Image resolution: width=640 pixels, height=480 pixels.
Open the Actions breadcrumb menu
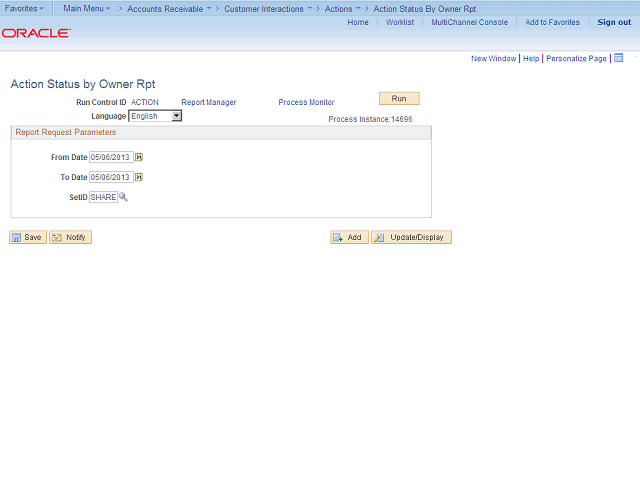pyautogui.click(x=342, y=9)
